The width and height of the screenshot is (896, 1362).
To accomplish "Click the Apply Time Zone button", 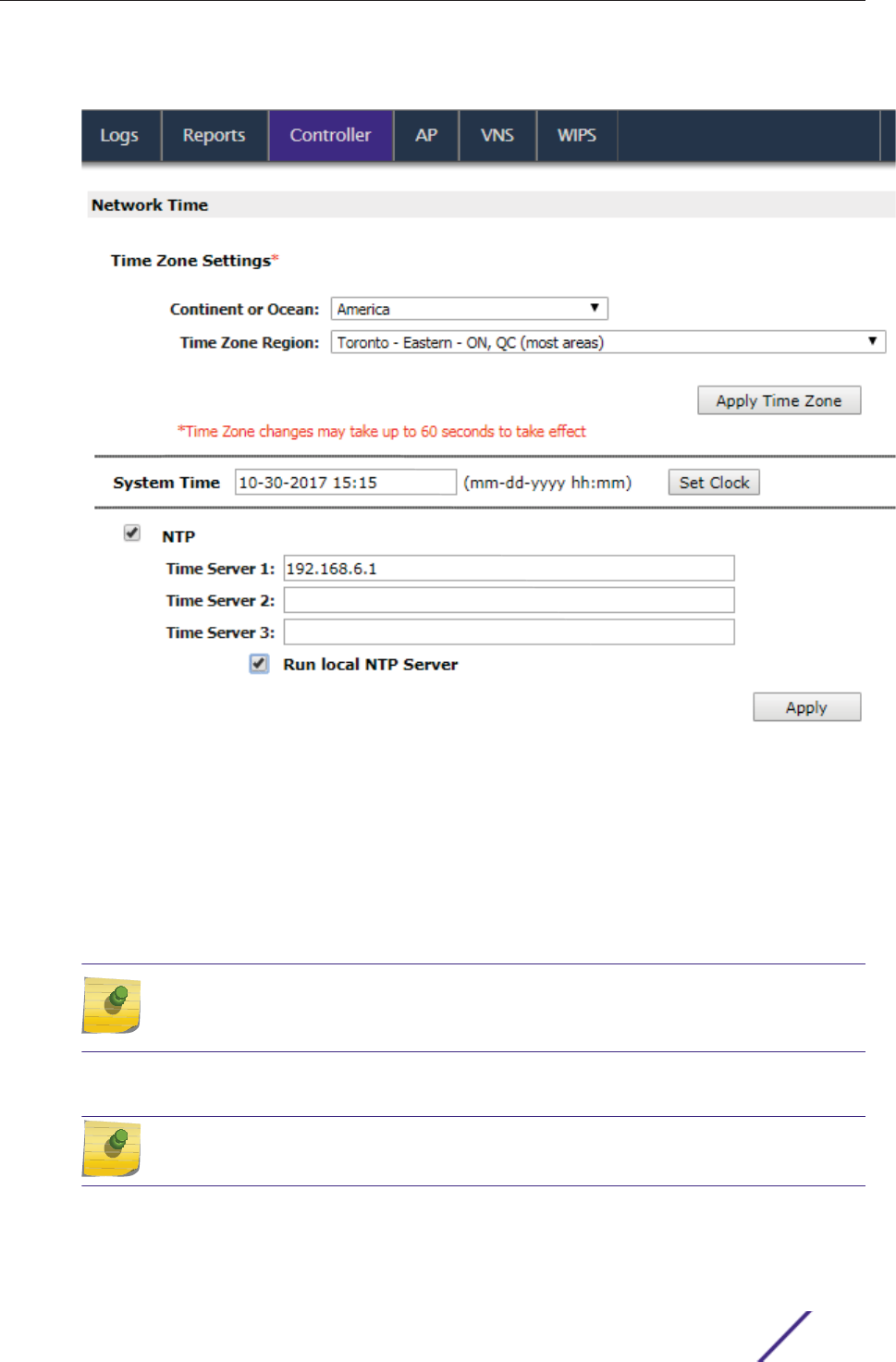I will tap(779, 400).
